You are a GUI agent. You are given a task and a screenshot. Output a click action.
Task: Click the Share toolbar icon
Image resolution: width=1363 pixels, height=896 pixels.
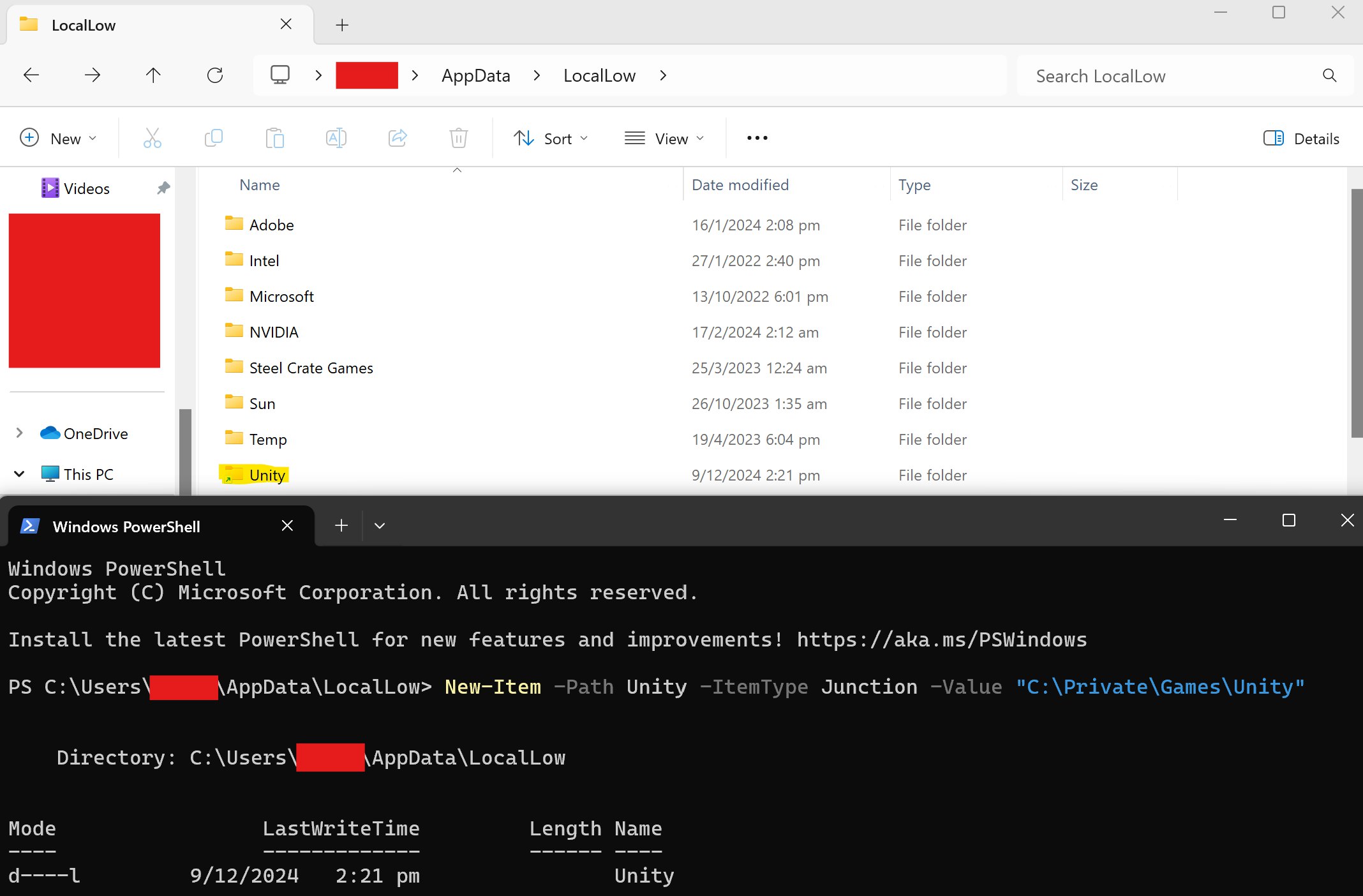click(398, 138)
